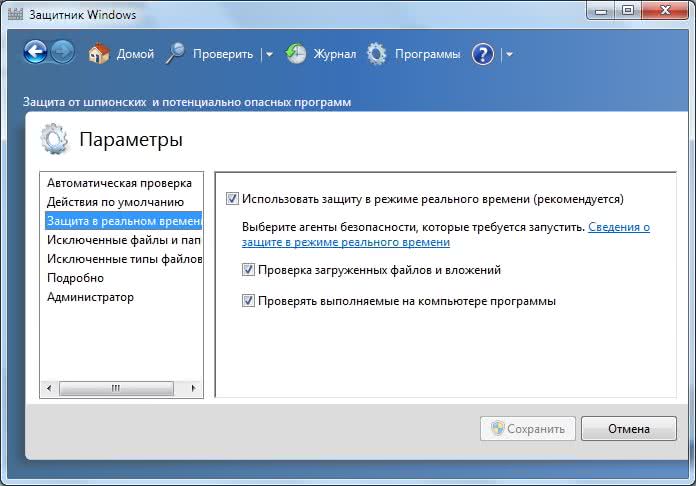Image resolution: width=696 pixels, height=486 pixels.
Task: Click the large Параметры gear icon
Action: 54,139
